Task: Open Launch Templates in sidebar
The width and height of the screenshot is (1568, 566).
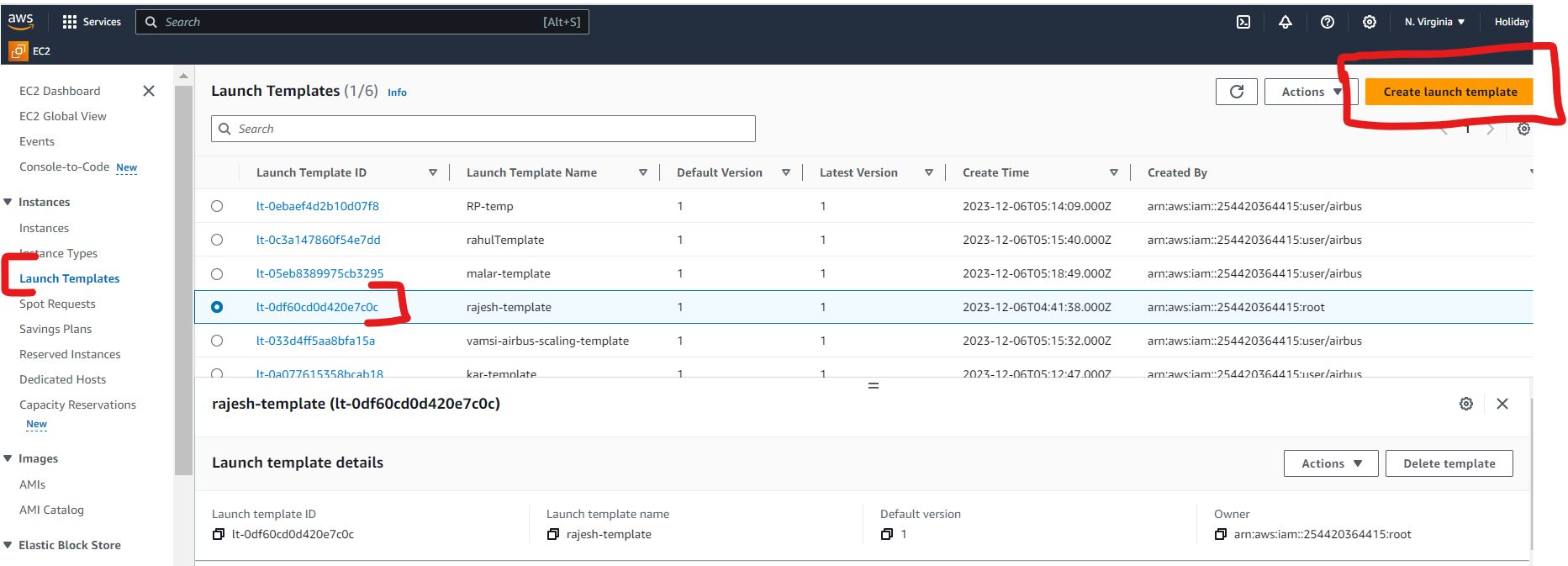Action: pyautogui.click(x=70, y=278)
